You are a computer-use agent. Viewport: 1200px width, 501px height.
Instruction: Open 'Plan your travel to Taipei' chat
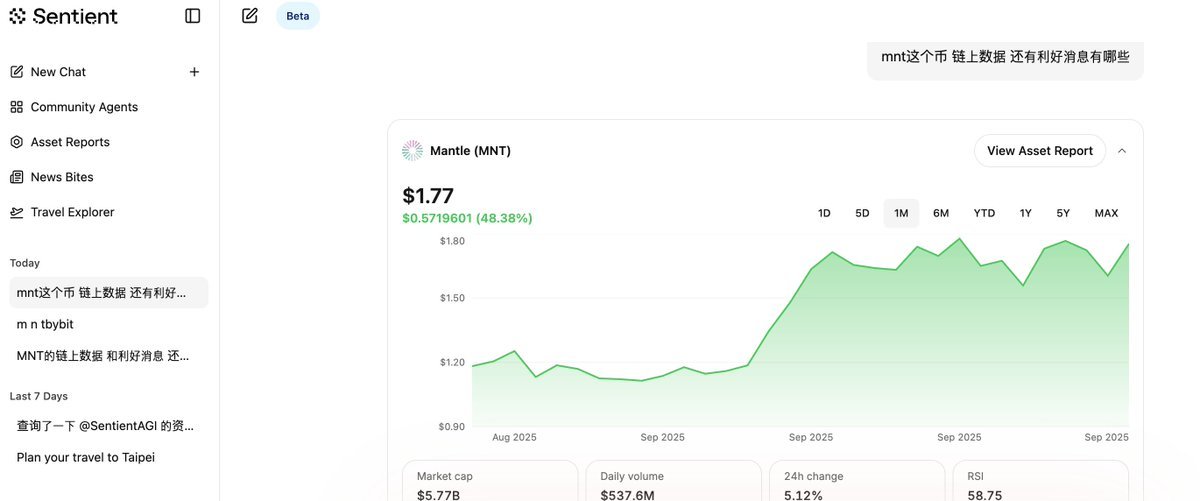pyautogui.click(x=86, y=457)
